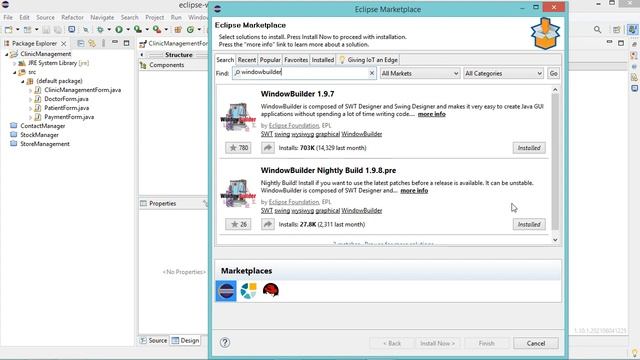This screenshot has height=360, width=640.
Task: Expand the JRE System Library node
Action: (14, 63)
